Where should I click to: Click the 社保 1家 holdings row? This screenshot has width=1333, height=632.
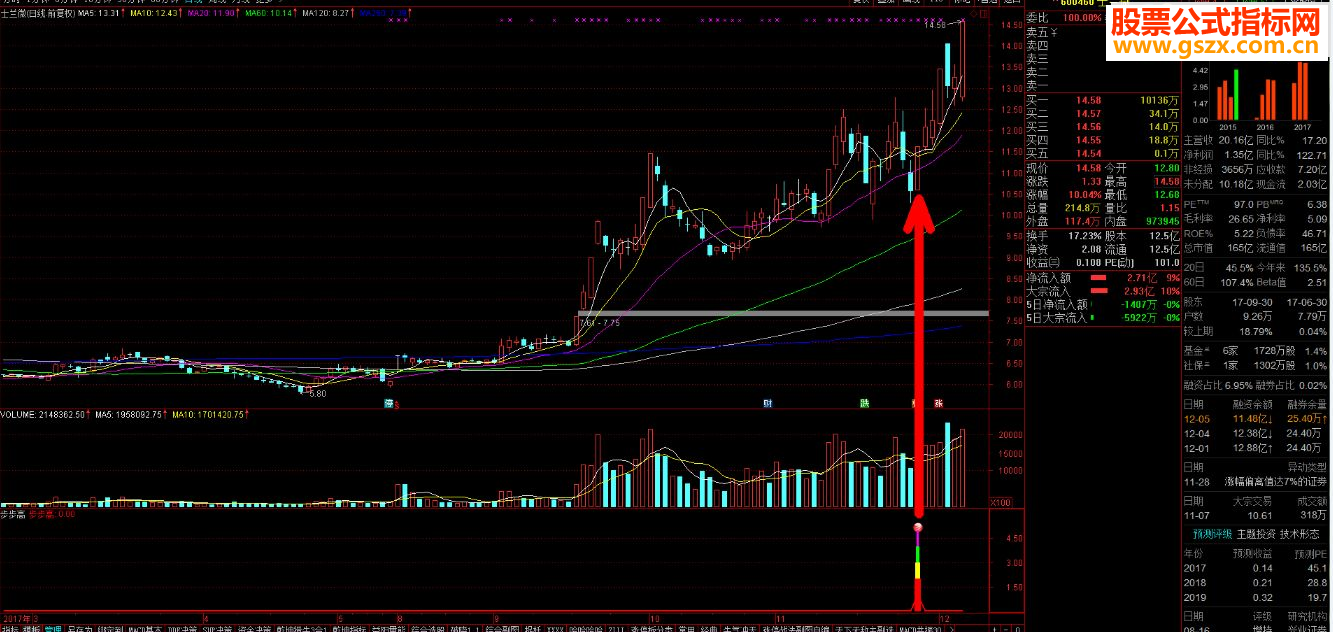point(1257,366)
